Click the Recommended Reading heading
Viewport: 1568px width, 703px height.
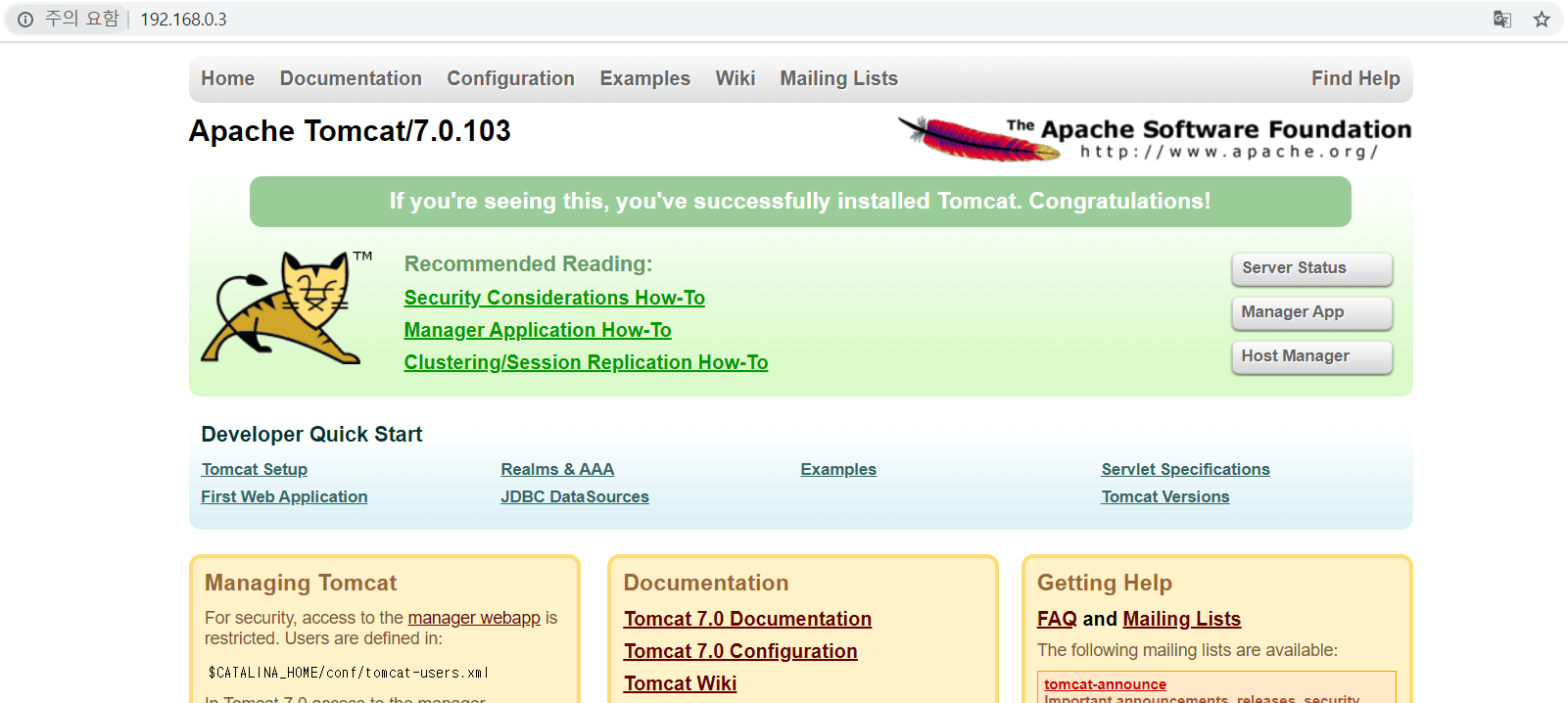(528, 264)
